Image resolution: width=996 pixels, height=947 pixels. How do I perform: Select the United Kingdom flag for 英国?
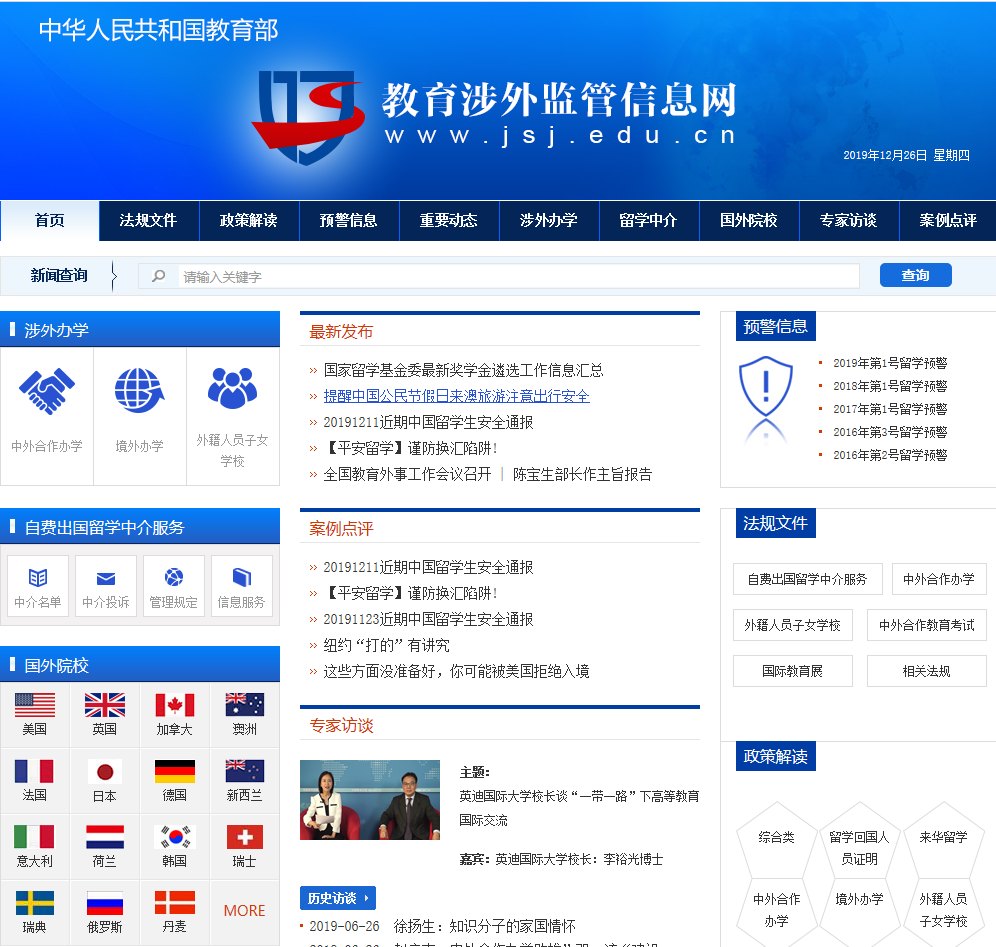[105, 704]
